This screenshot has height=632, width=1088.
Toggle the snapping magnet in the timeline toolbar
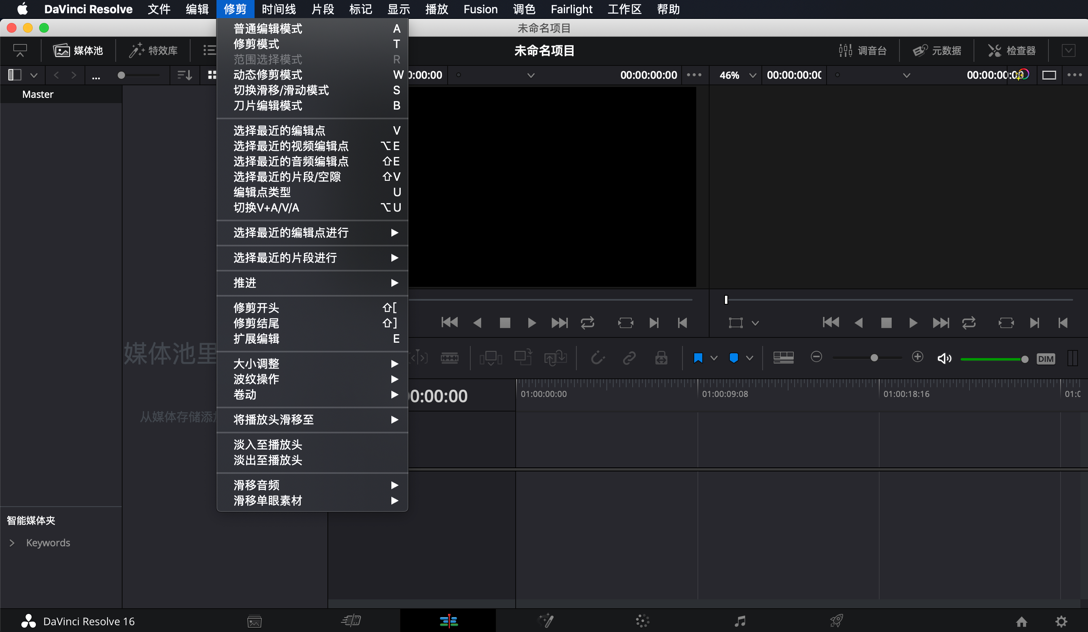pos(598,357)
